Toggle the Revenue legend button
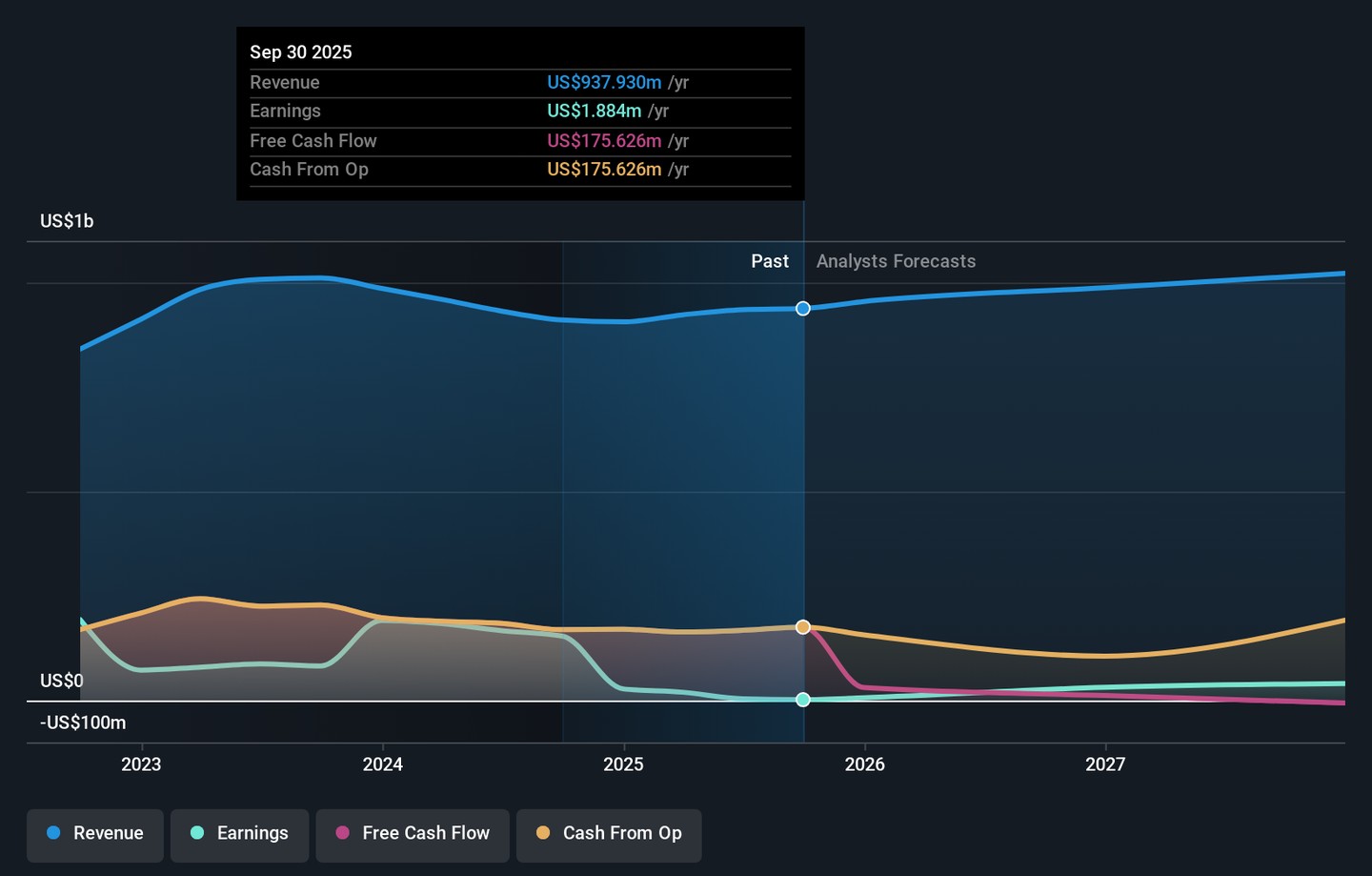Viewport: 1372px width, 876px height. (95, 833)
